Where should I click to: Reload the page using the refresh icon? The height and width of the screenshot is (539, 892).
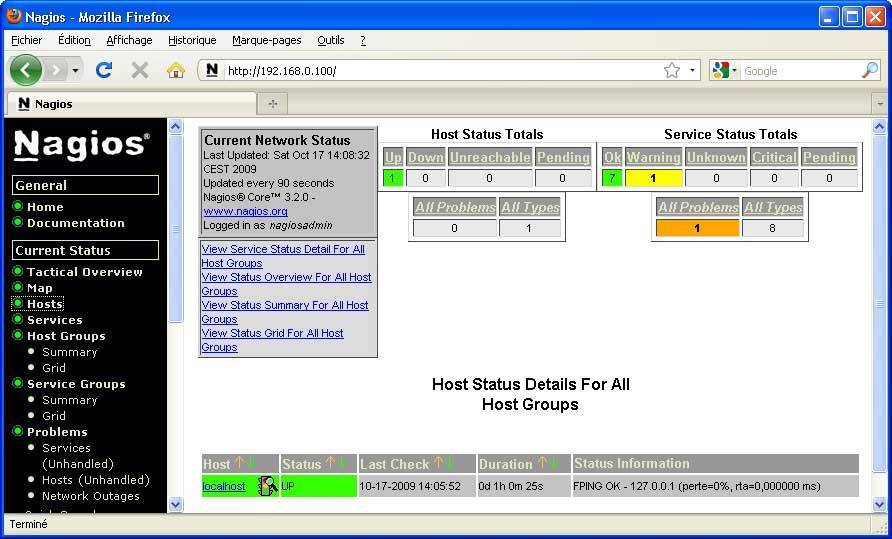click(103, 70)
